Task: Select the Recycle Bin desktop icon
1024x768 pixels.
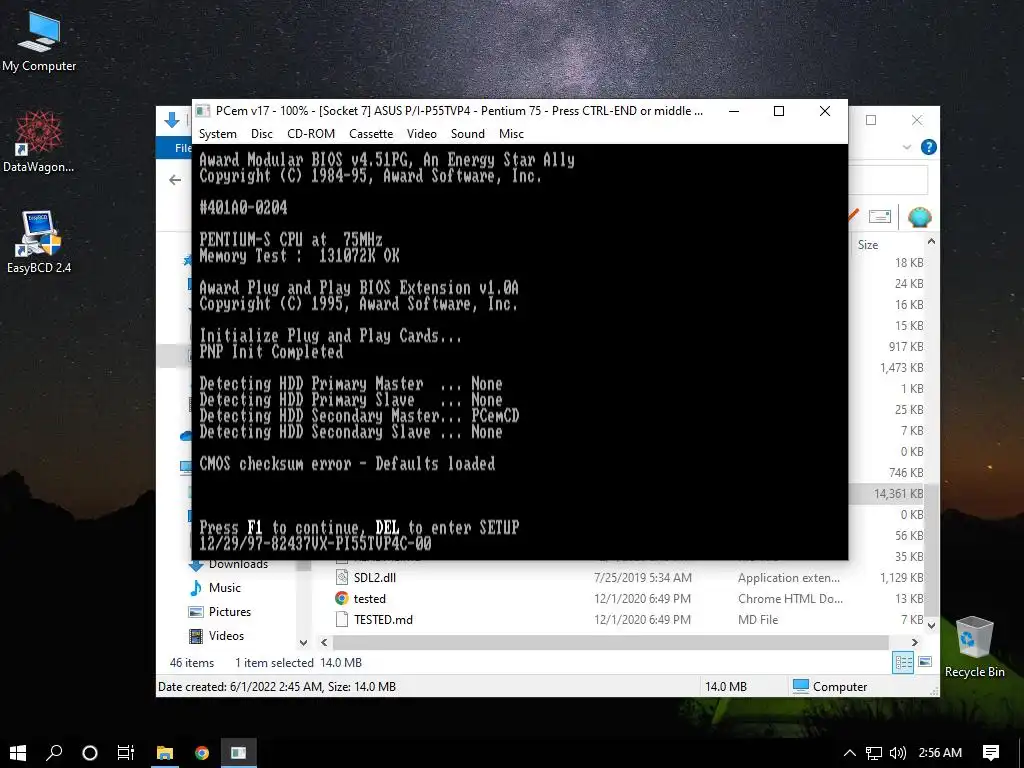Action: [974, 647]
